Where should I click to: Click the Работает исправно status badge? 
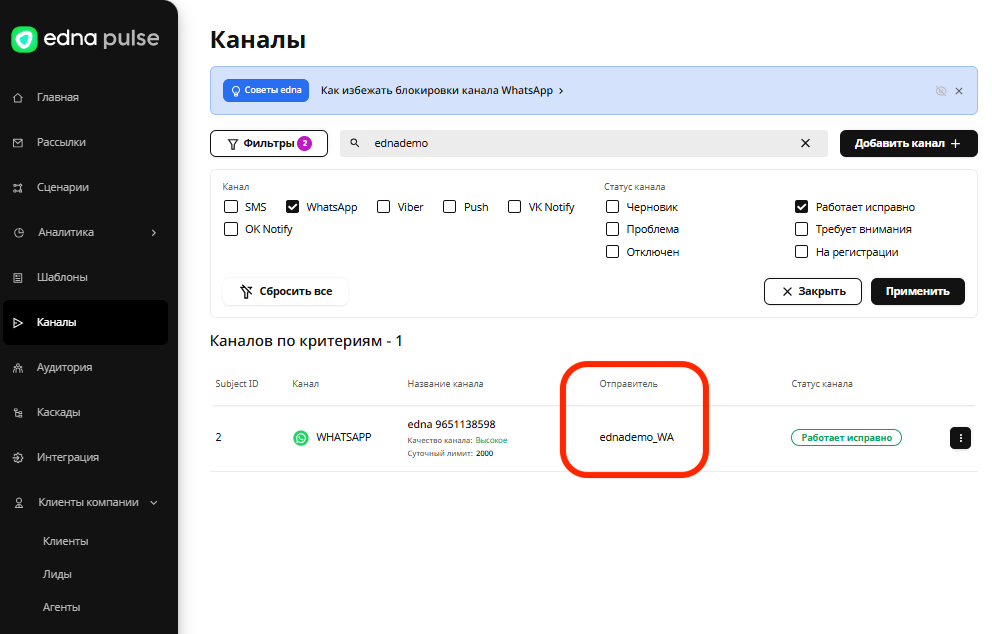click(846, 438)
